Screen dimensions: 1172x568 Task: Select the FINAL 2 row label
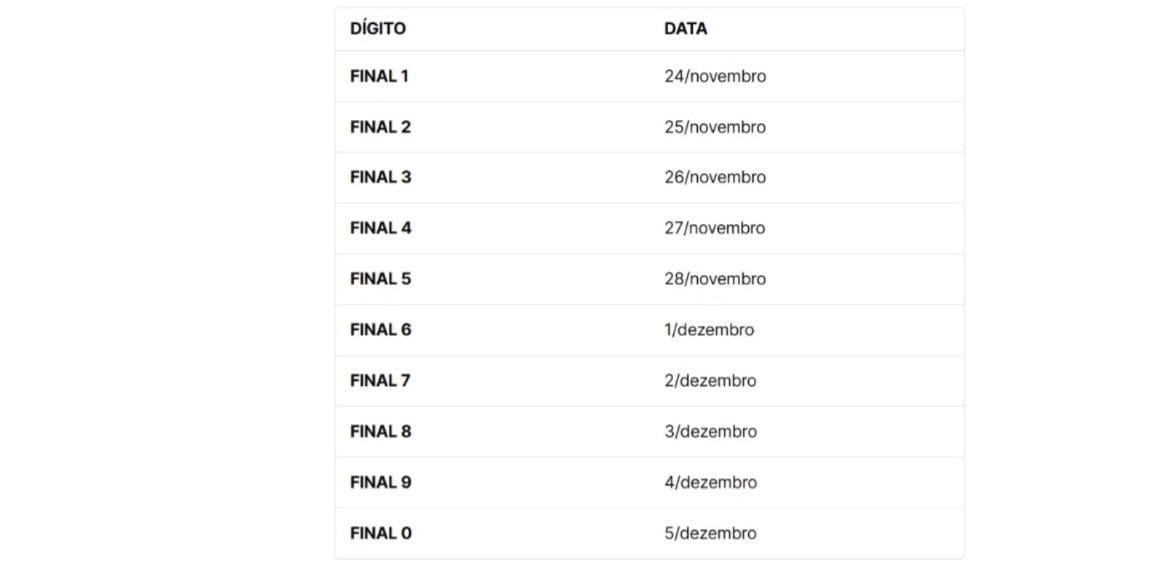[380, 127]
